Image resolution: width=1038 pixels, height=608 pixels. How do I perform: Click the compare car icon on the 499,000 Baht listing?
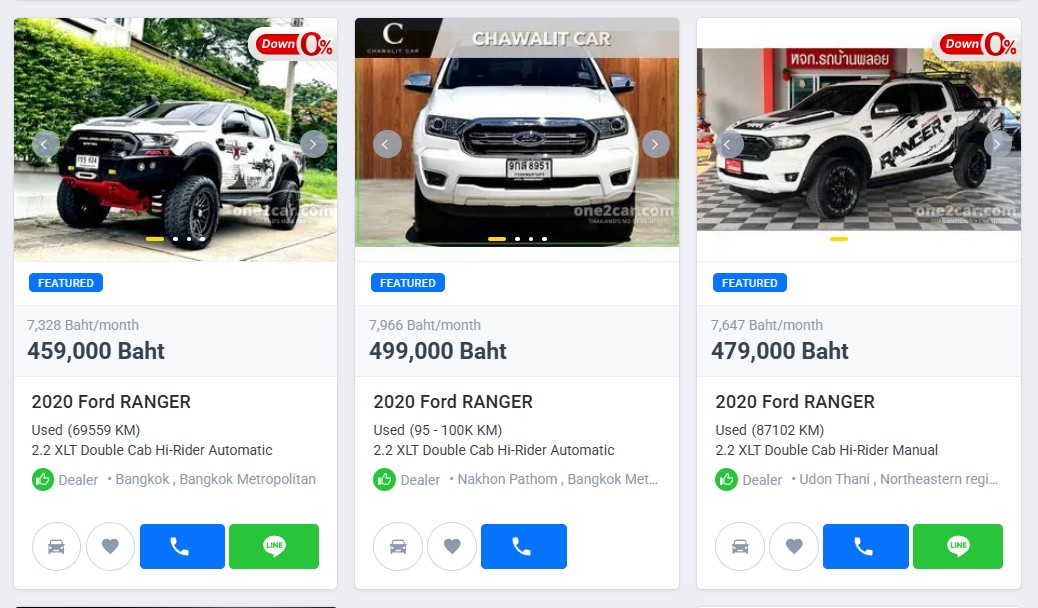398,546
